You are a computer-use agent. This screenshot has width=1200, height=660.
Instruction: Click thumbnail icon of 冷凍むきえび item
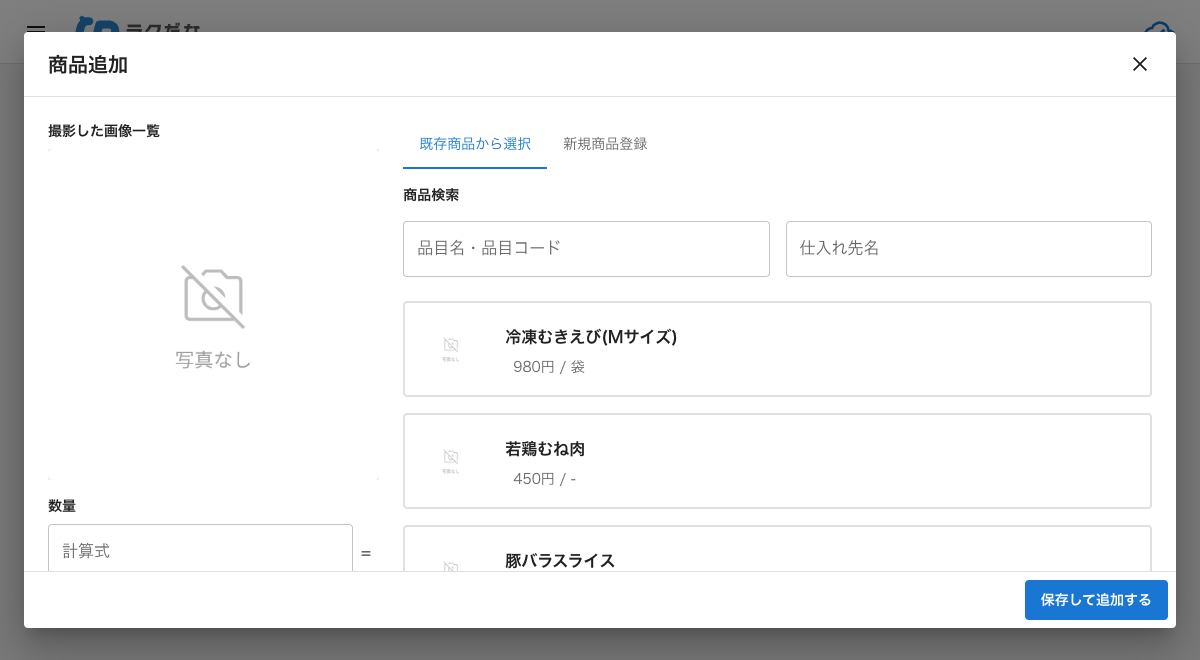tap(451, 349)
